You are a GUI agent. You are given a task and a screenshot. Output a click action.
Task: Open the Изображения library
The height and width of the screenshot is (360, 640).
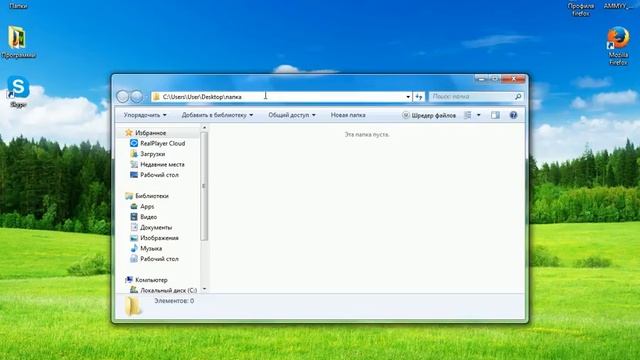click(x=154, y=238)
